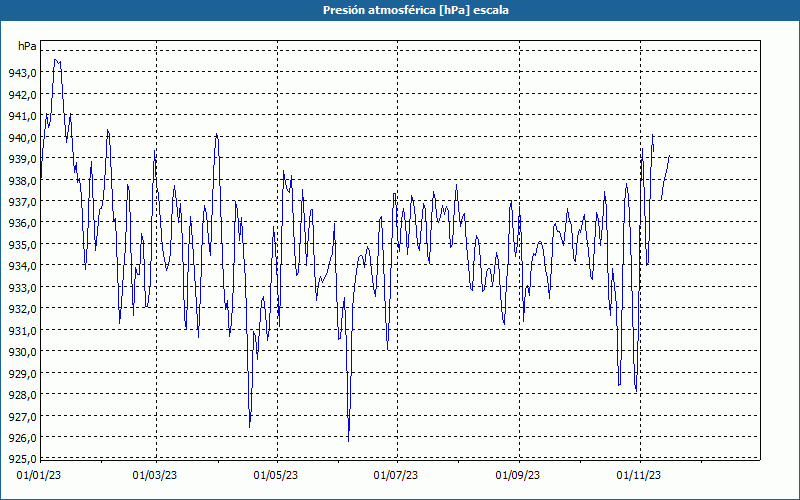
Task: Select the 930,0 y-axis value
Action: click(22, 352)
